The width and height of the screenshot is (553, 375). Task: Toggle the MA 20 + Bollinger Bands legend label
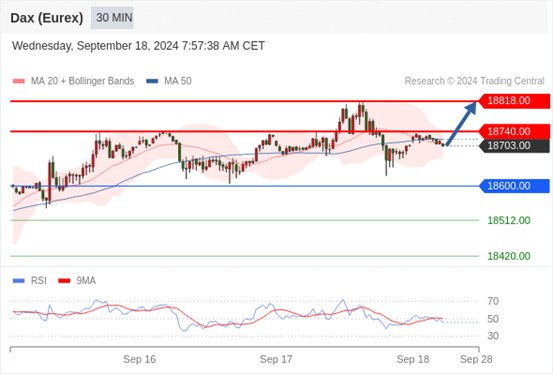point(83,81)
